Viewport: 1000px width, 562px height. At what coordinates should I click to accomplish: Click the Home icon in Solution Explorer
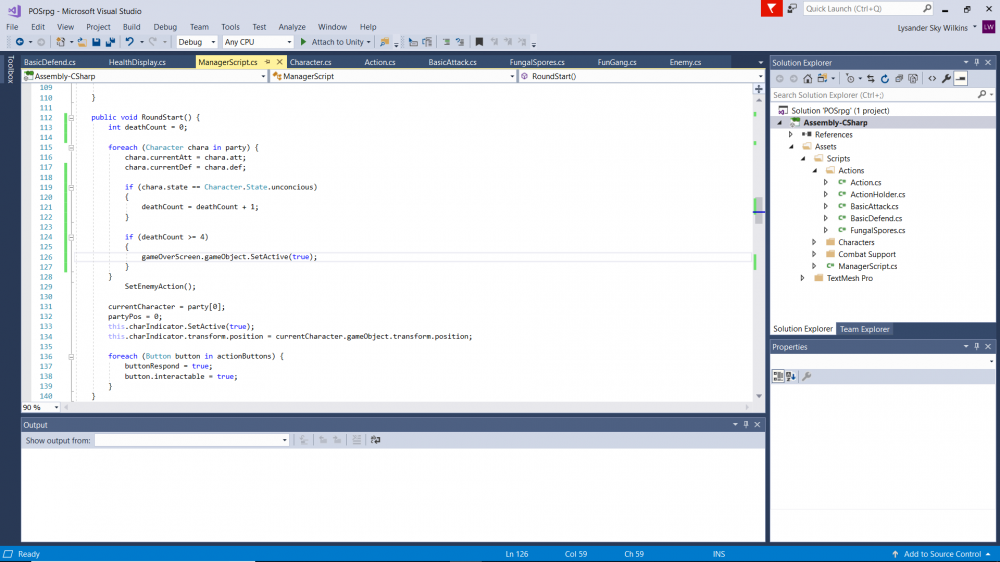[x=806, y=78]
